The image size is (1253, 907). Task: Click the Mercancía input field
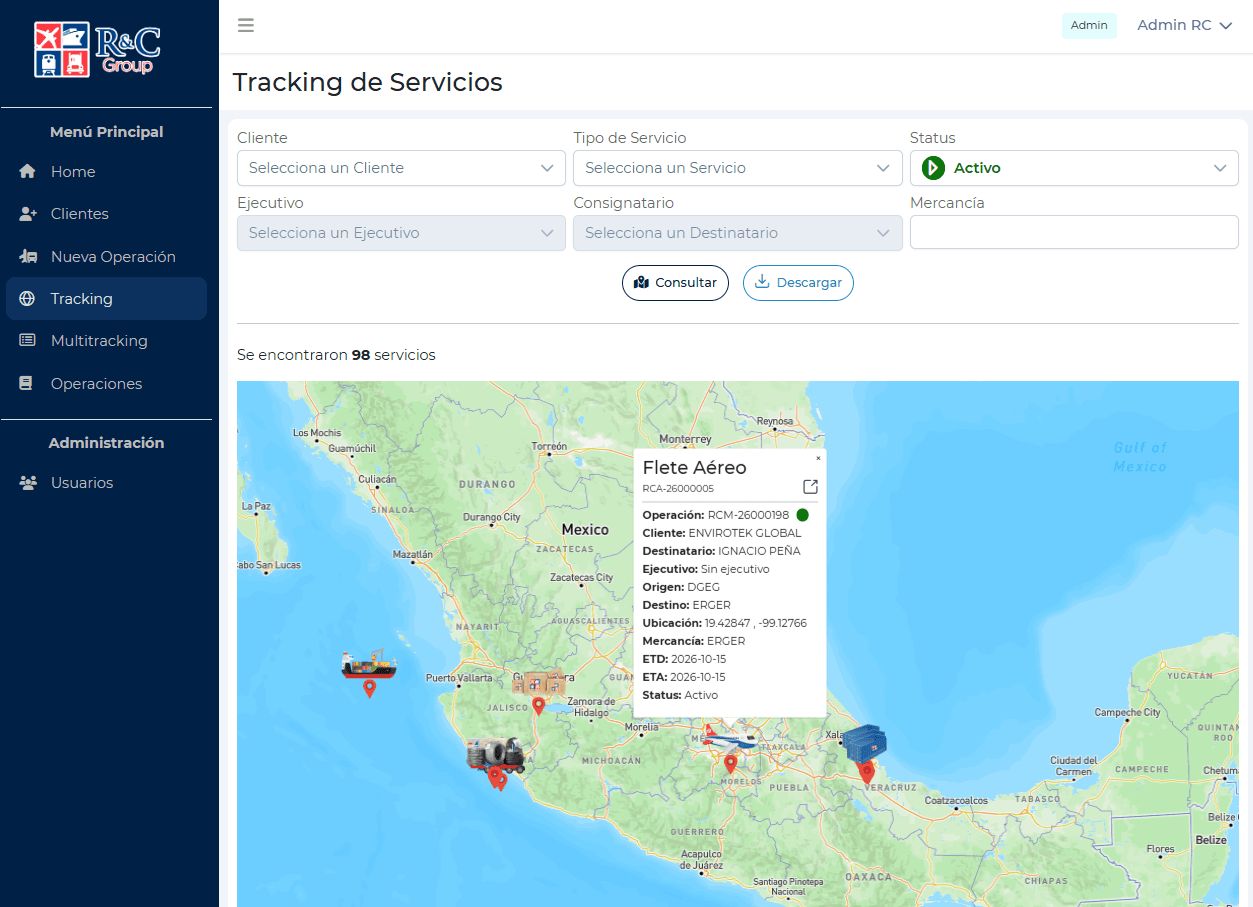coord(1074,233)
